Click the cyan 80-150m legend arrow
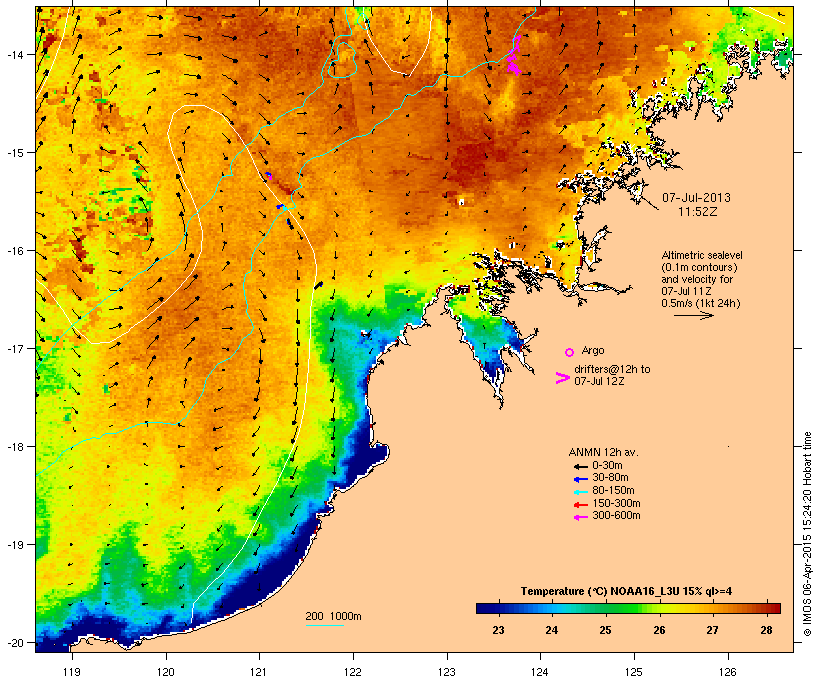 coord(580,492)
